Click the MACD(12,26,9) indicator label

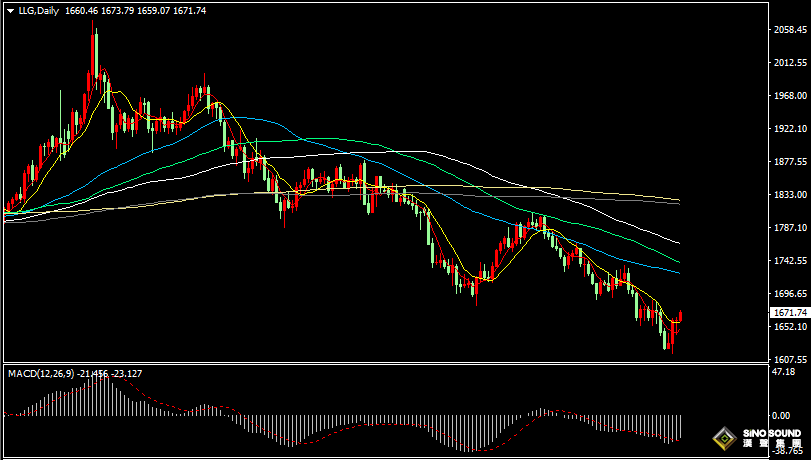(x=41, y=374)
